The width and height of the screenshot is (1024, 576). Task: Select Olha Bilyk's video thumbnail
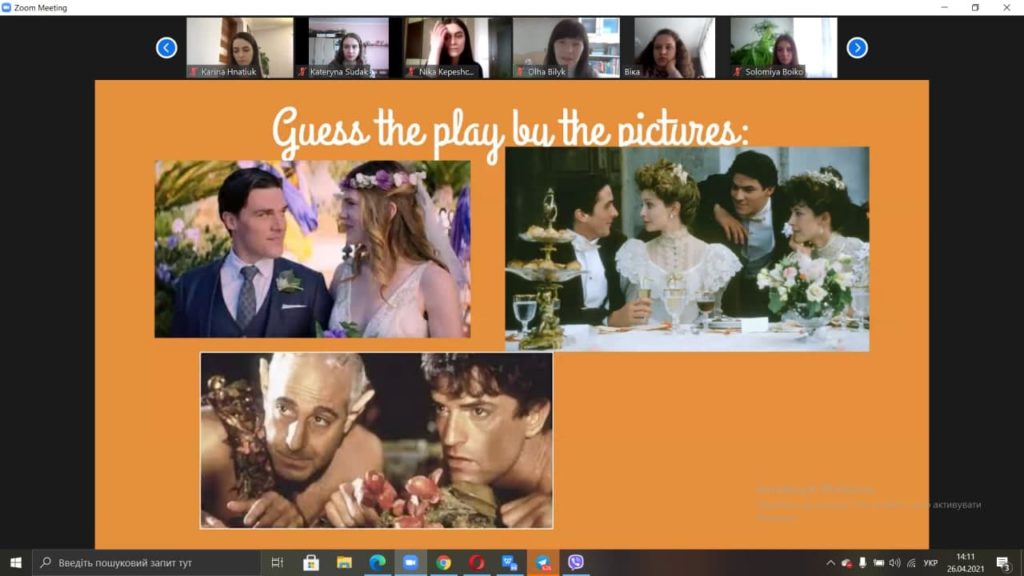(566, 48)
